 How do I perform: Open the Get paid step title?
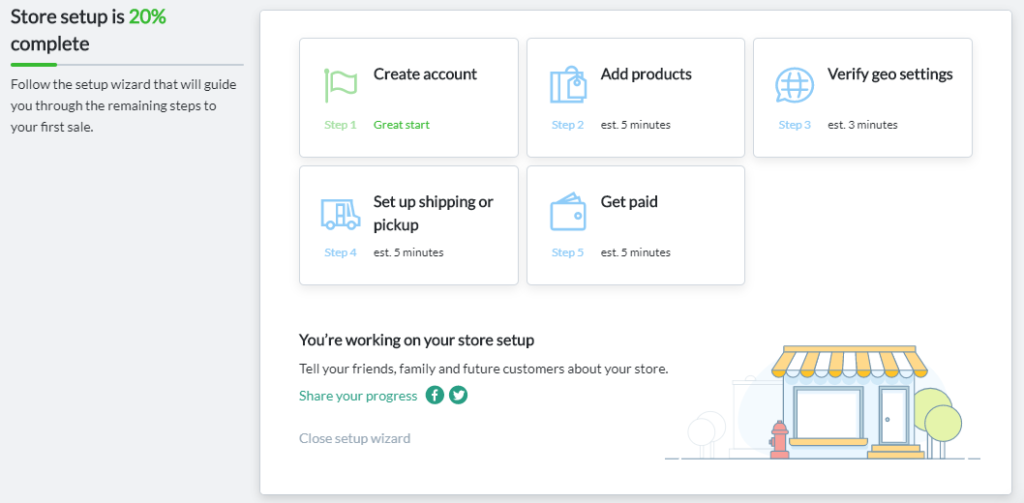tap(629, 202)
